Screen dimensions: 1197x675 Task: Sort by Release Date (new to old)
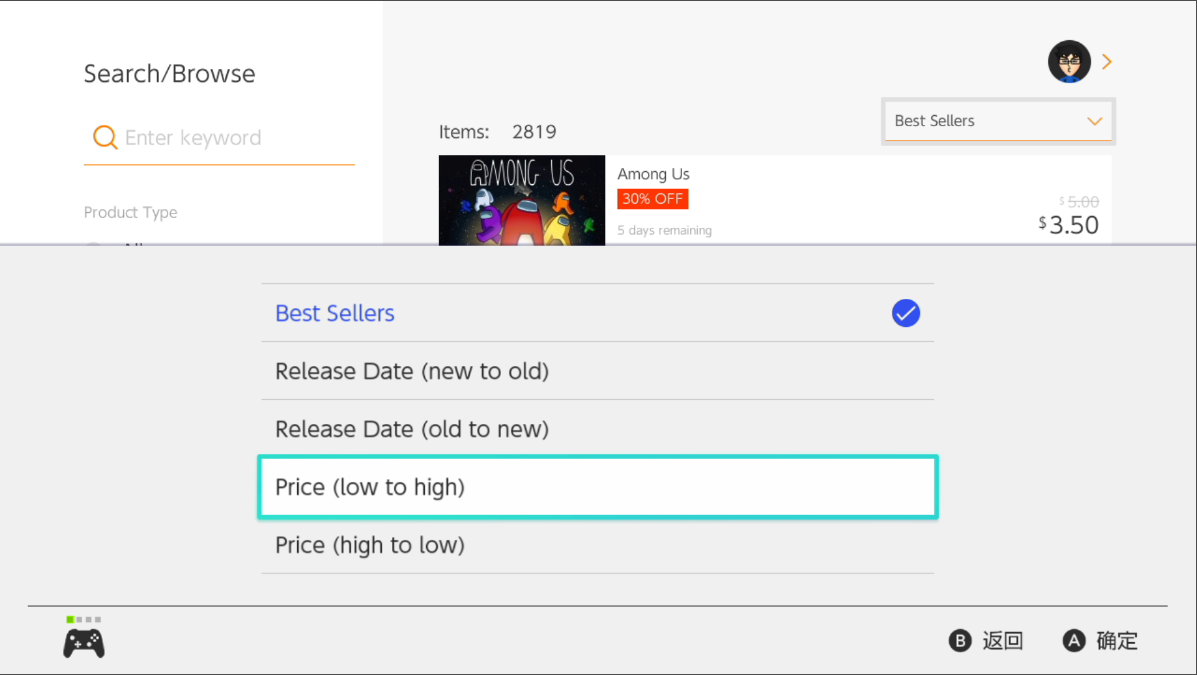[412, 371]
